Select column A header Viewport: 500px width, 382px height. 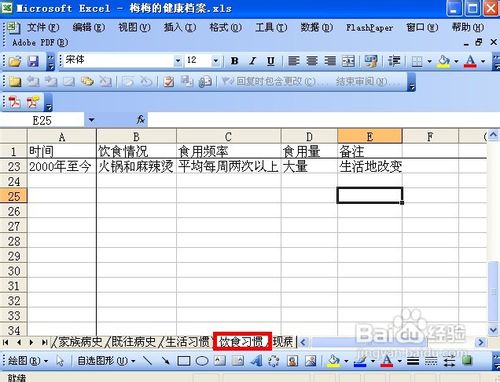point(62,137)
